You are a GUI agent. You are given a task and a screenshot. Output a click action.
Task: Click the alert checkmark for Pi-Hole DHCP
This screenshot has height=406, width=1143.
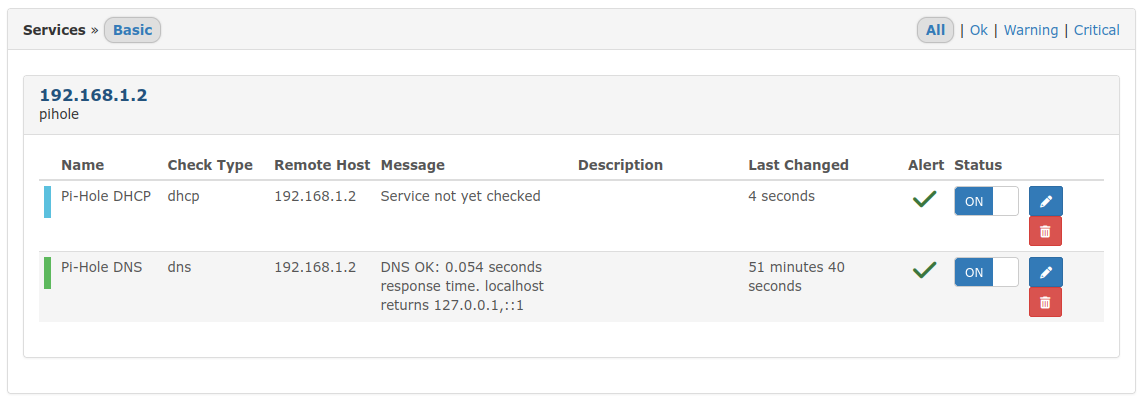pos(924,199)
